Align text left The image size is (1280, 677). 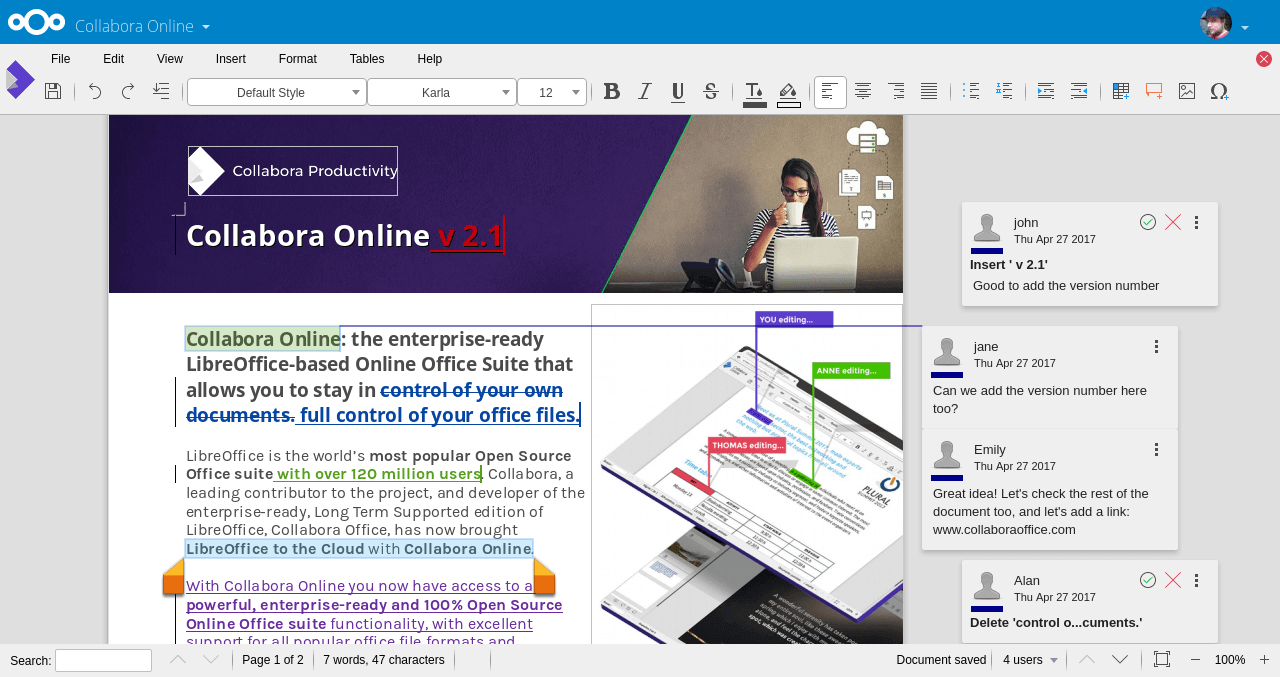coord(830,92)
